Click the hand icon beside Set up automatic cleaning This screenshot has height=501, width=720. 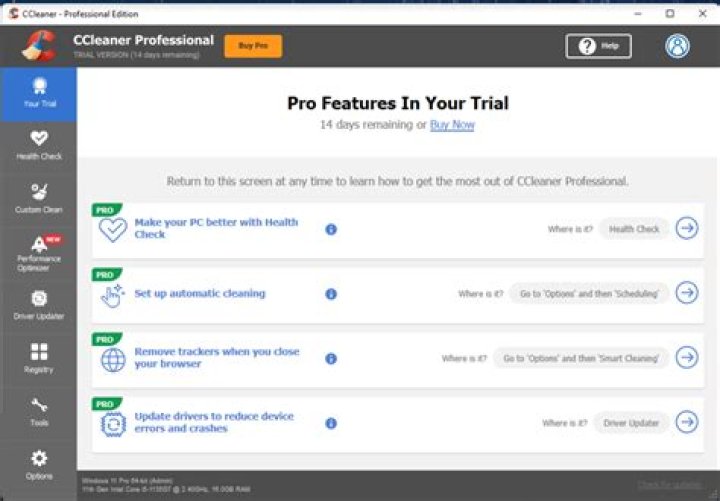(x=112, y=295)
